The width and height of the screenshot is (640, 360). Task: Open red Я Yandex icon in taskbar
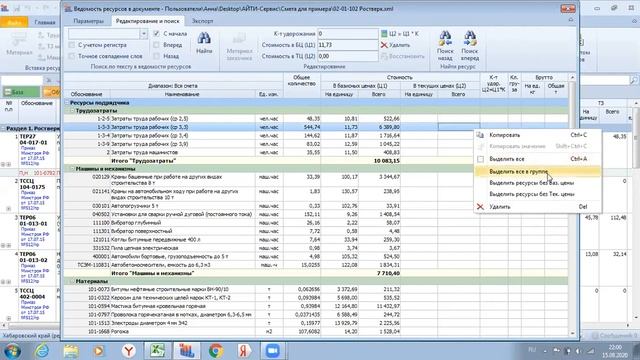244,351
